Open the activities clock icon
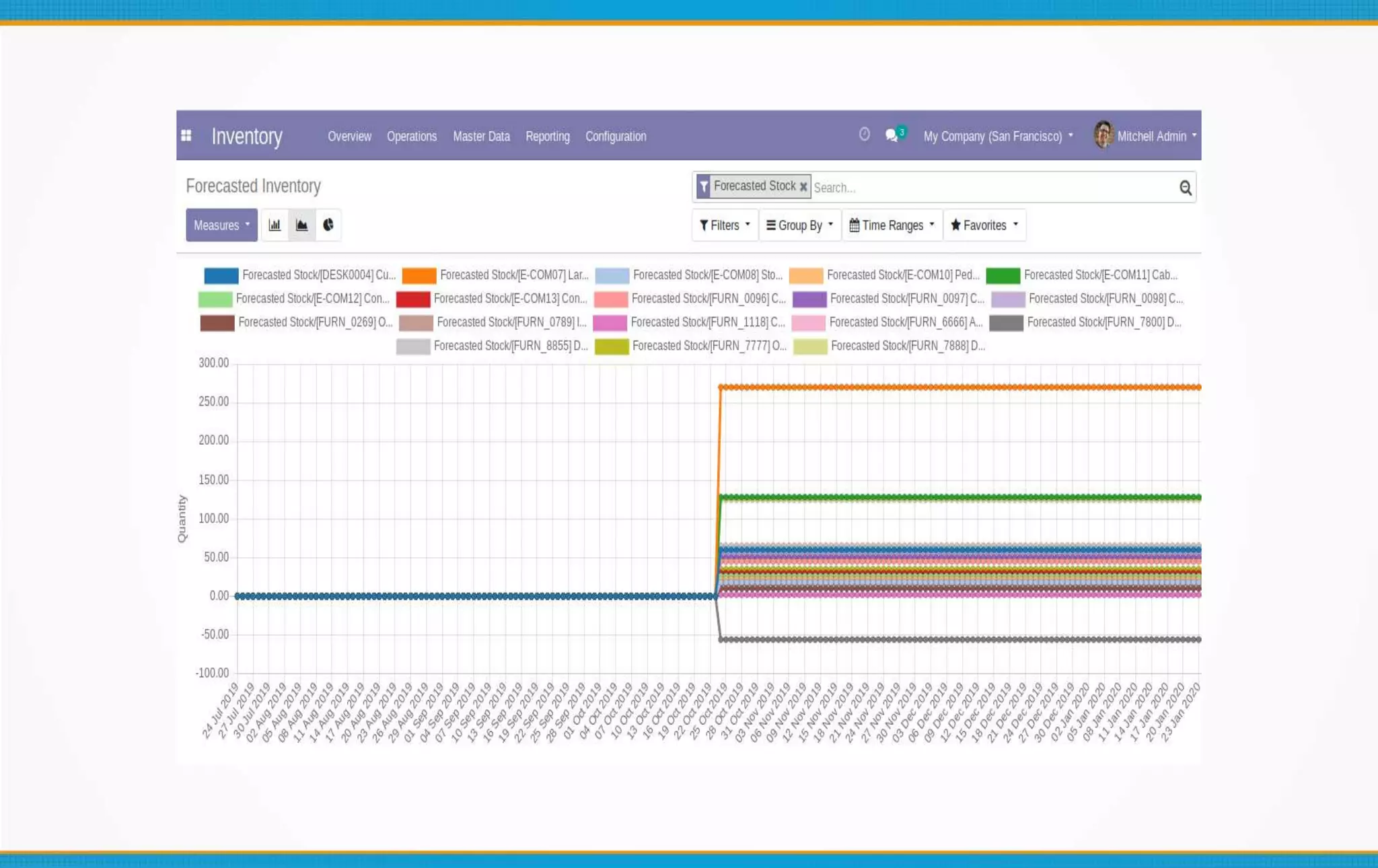This screenshot has width=1378, height=868. 865,135
